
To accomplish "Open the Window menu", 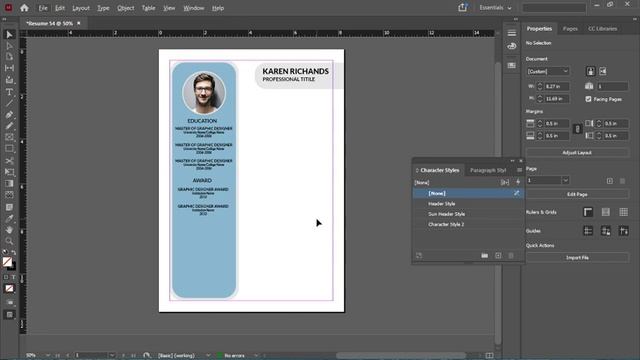I will [193, 8].
